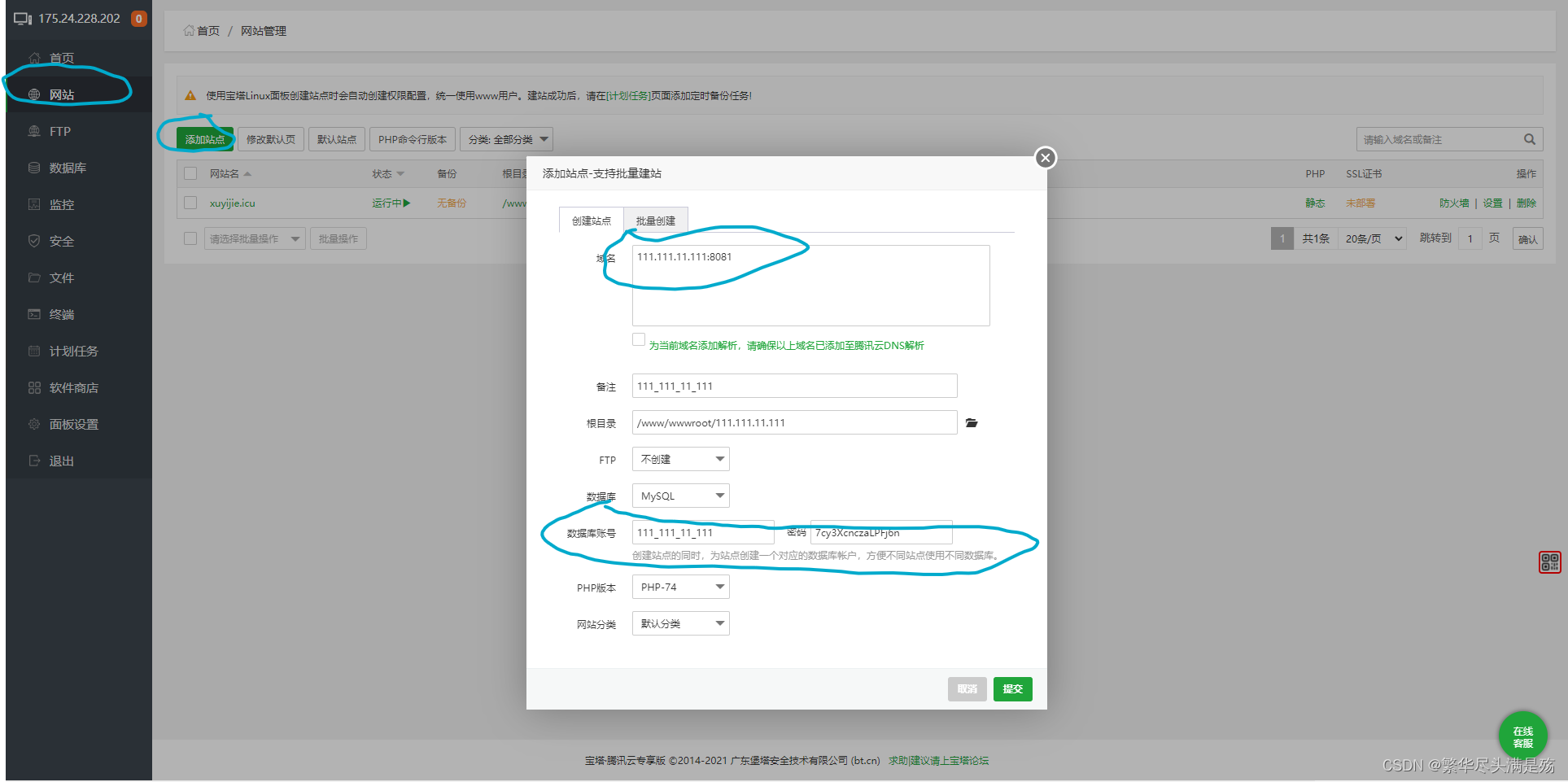The image size is (1568, 782).
Task: Click the 计划任务 link in the warning
Action: click(x=628, y=95)
